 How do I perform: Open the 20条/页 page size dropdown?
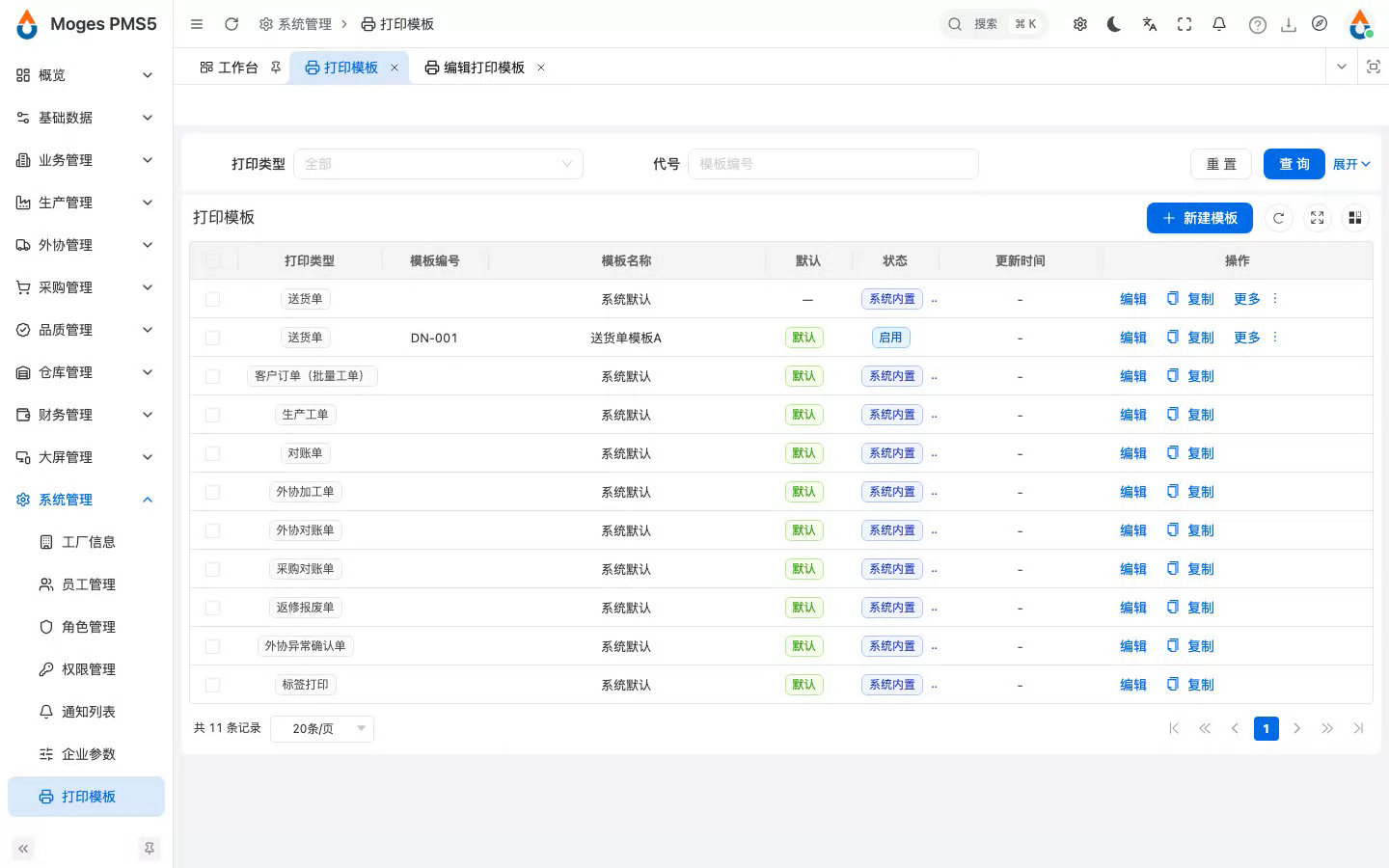click(x=322, y=729)
